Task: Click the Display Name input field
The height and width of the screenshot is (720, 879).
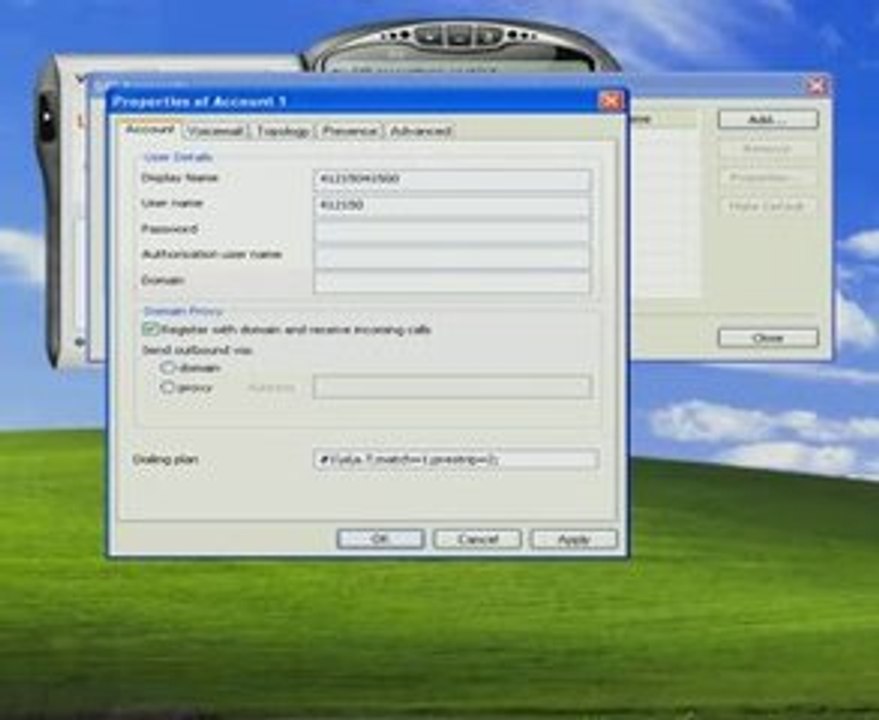Action: point(452,179)
